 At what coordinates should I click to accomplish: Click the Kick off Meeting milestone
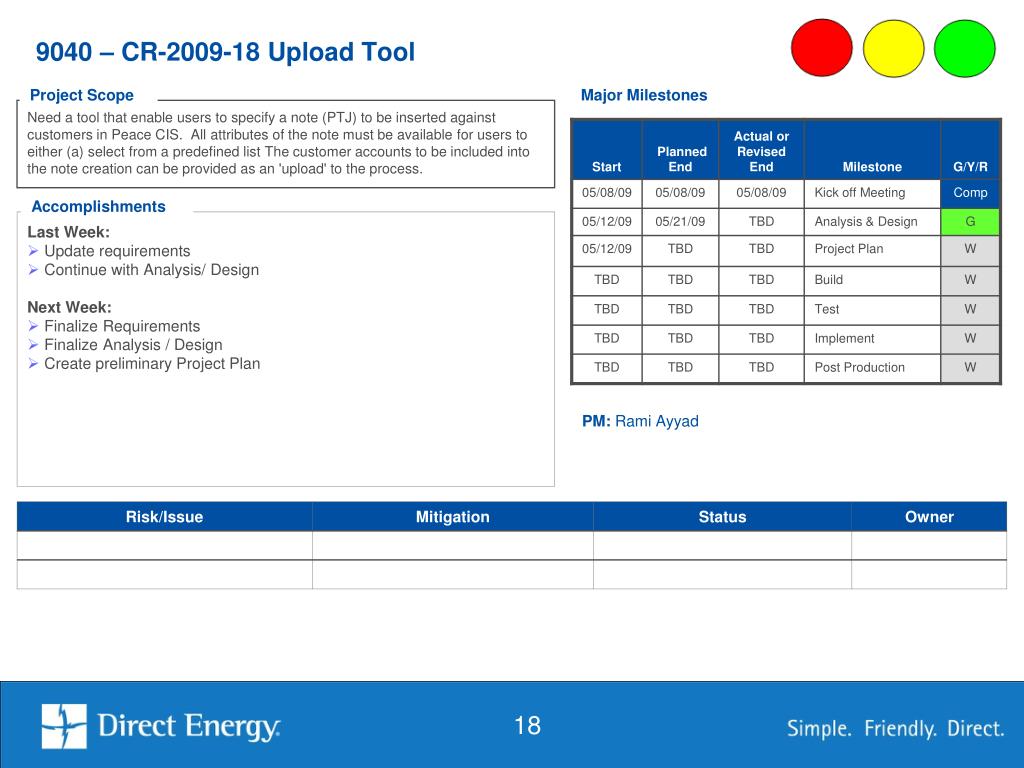click(x=859, y=193)
